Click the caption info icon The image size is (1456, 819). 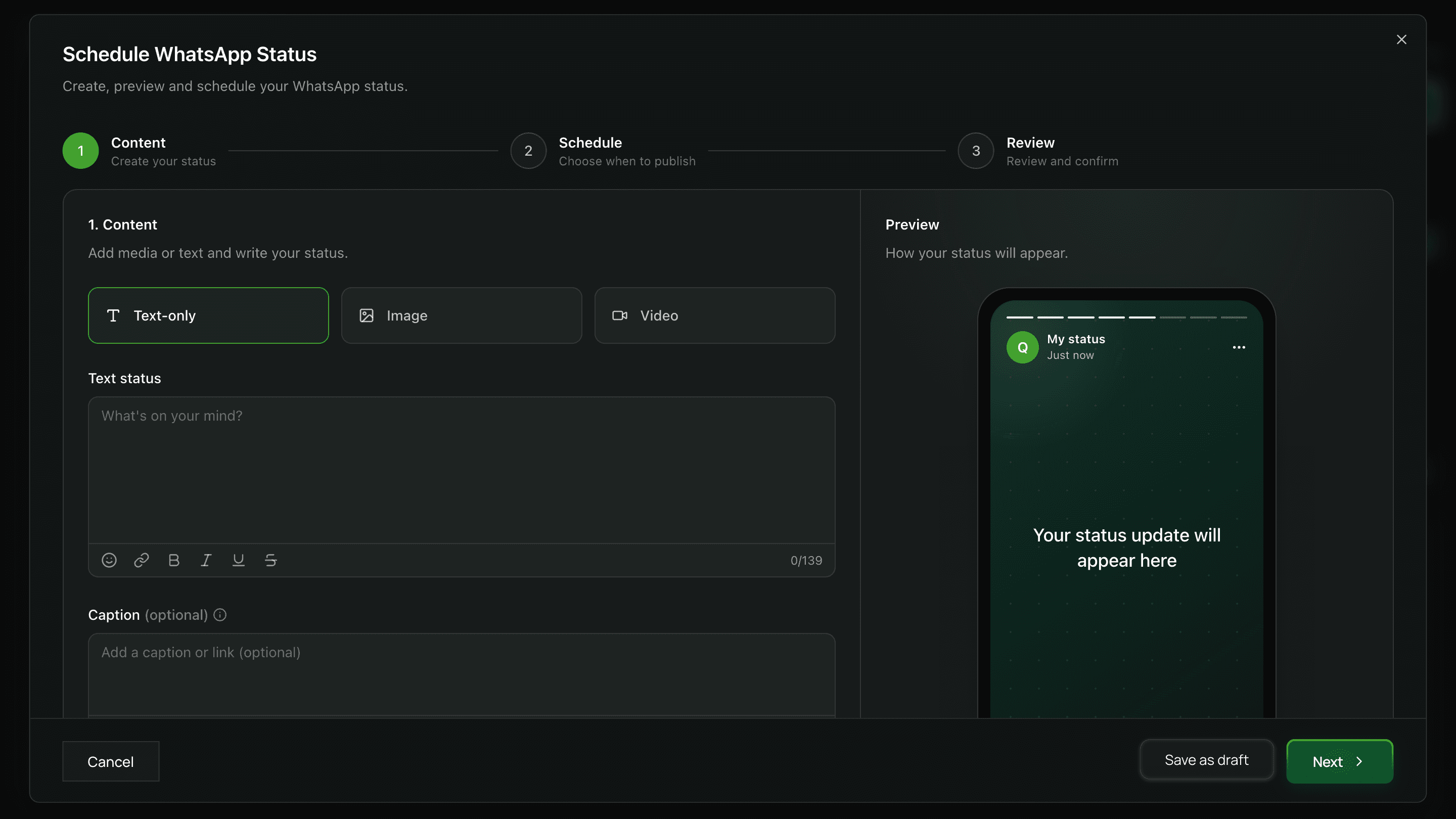[220, 615]
